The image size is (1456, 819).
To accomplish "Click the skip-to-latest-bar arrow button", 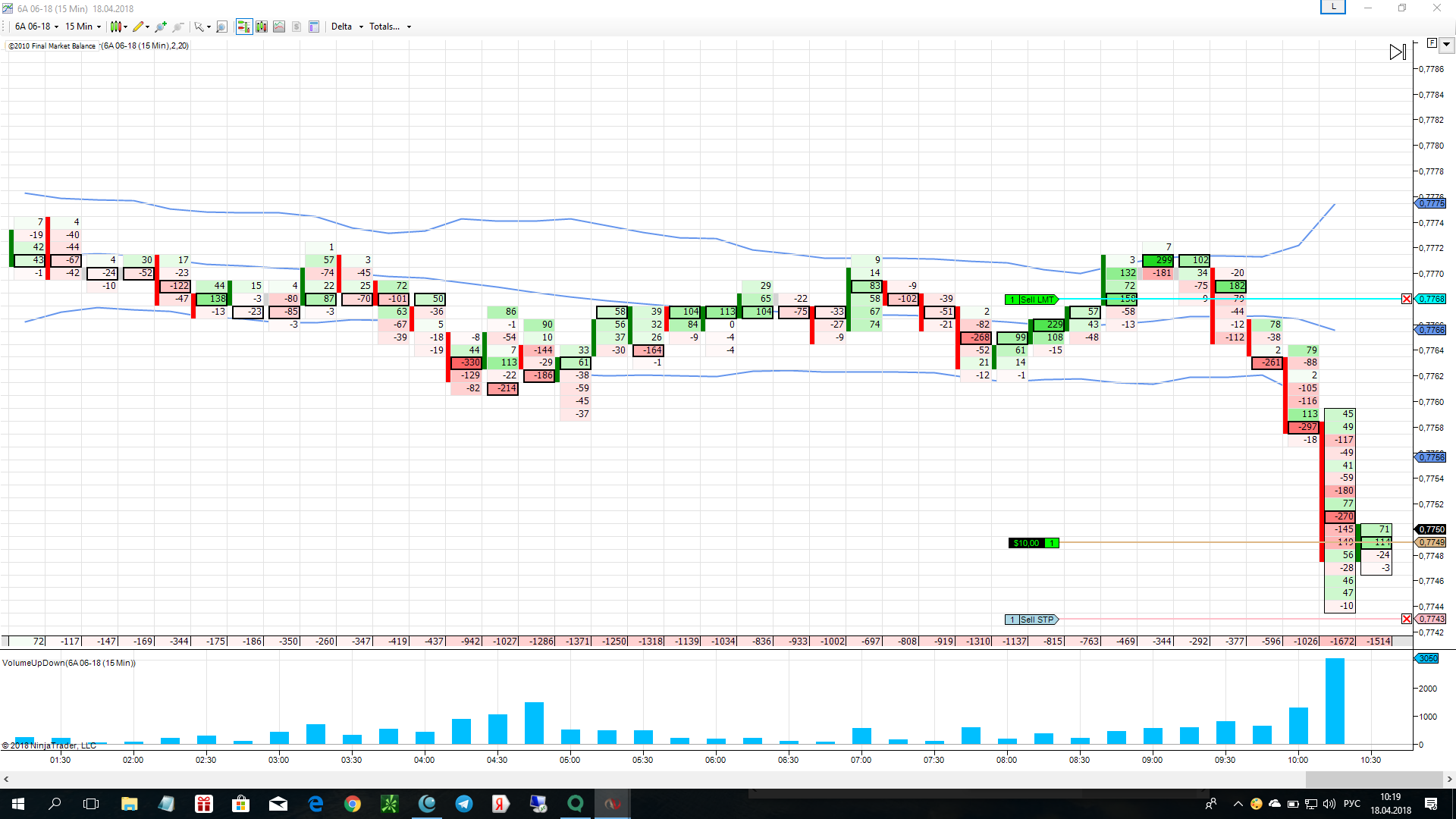I will tap(1397, 52).
